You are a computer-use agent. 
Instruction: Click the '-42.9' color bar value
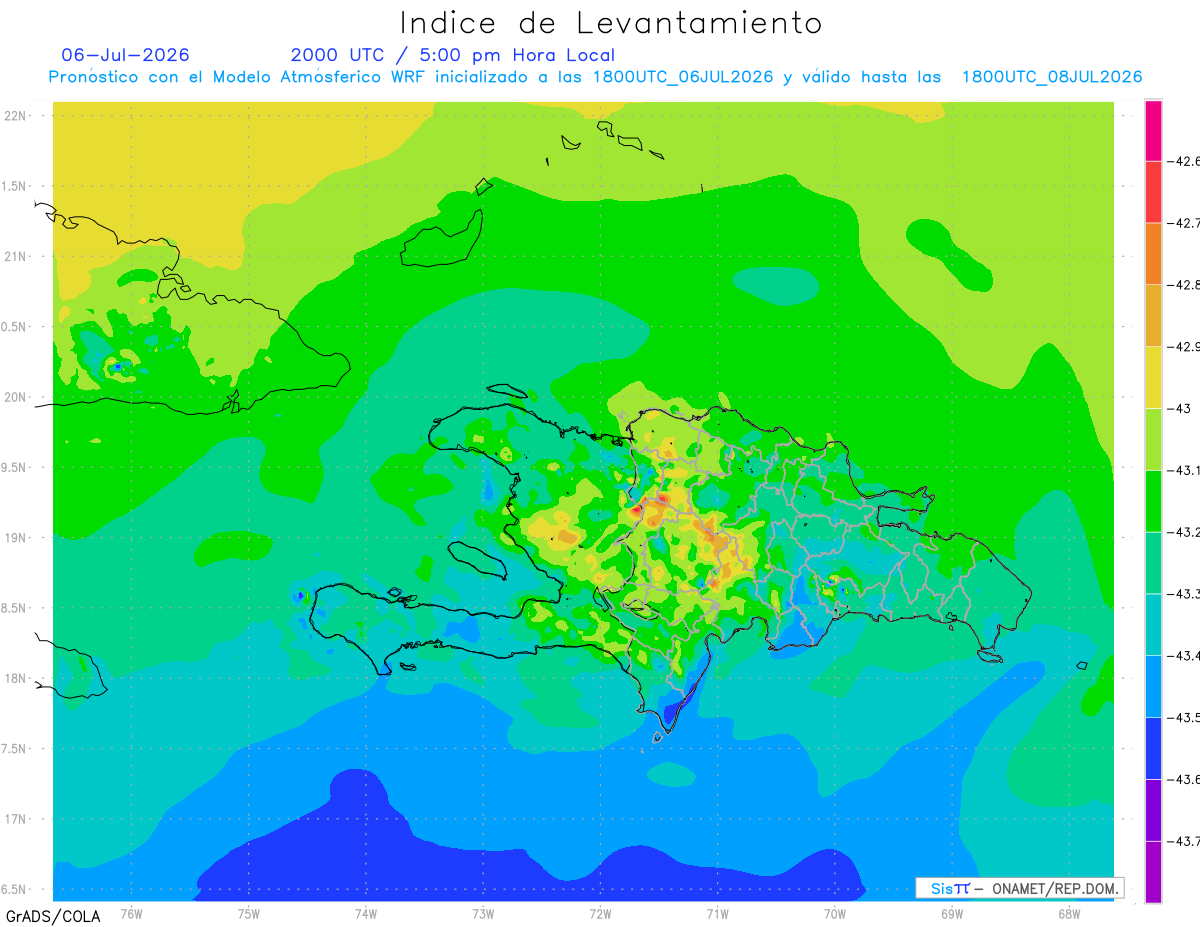click(x=1184, y=347)
